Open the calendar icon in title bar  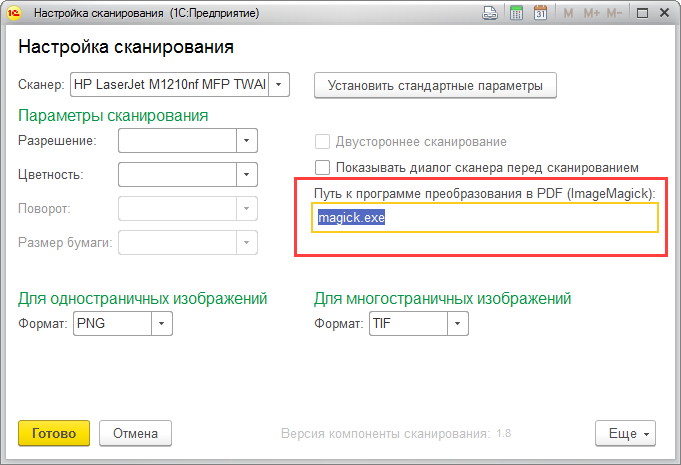tap(540, 13)
